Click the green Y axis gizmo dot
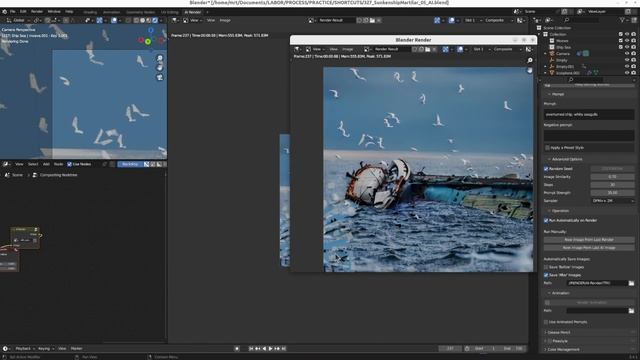Image resolution: width=640 pixels, height=360 pixels. click(148, 41)
